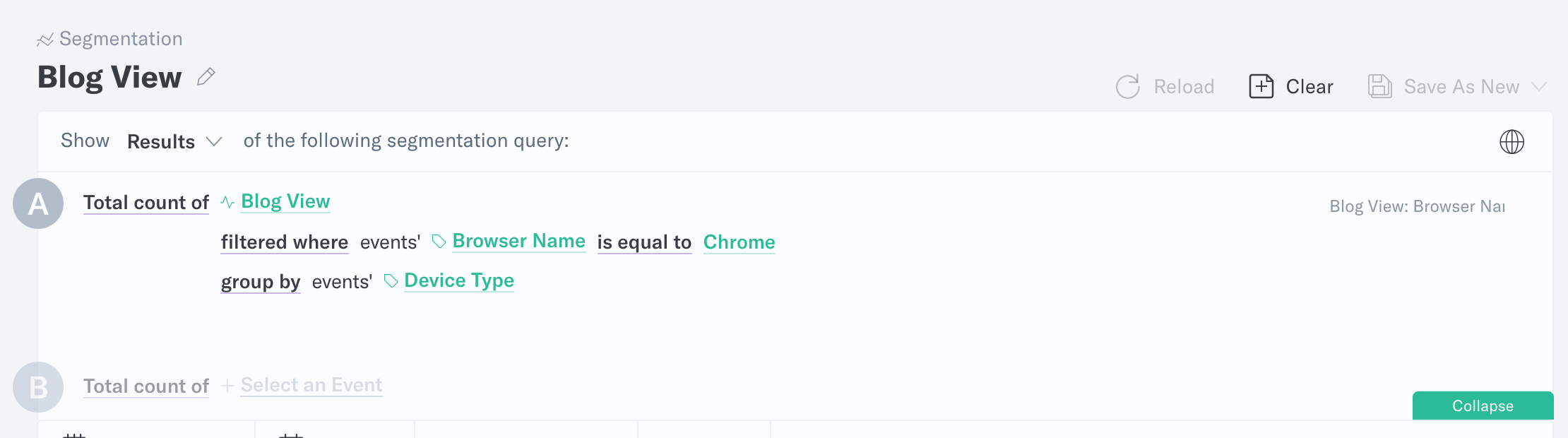Click the Segmentation chart icon
Viewport: 1568px width, 438px height.
pyautogui.click(x=45, y=40)
